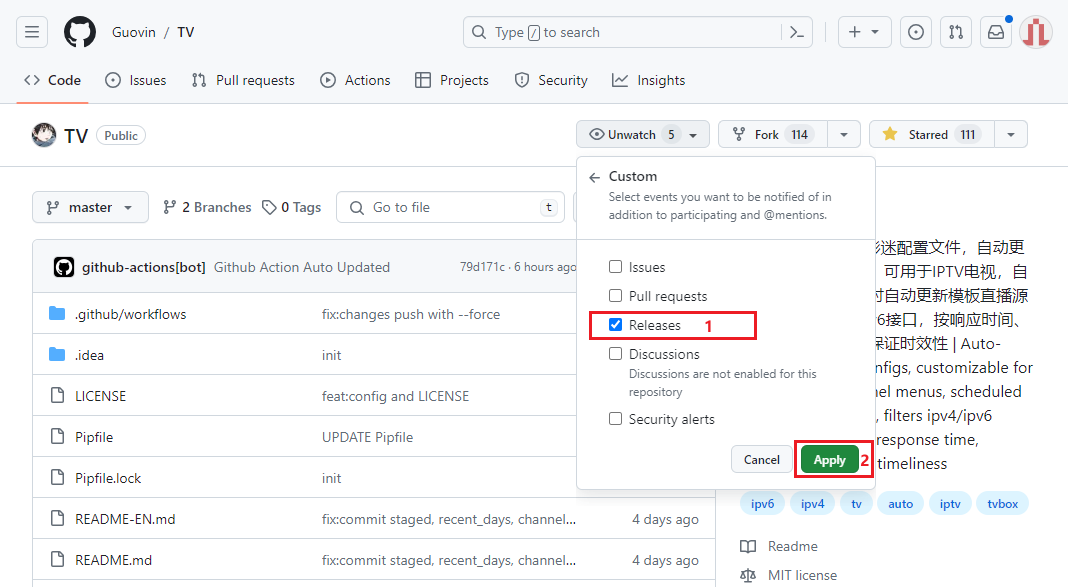1068x587 pixels.
Task: Open the Starred lists dropdown arrow
Action: [x=1011, y=134]
